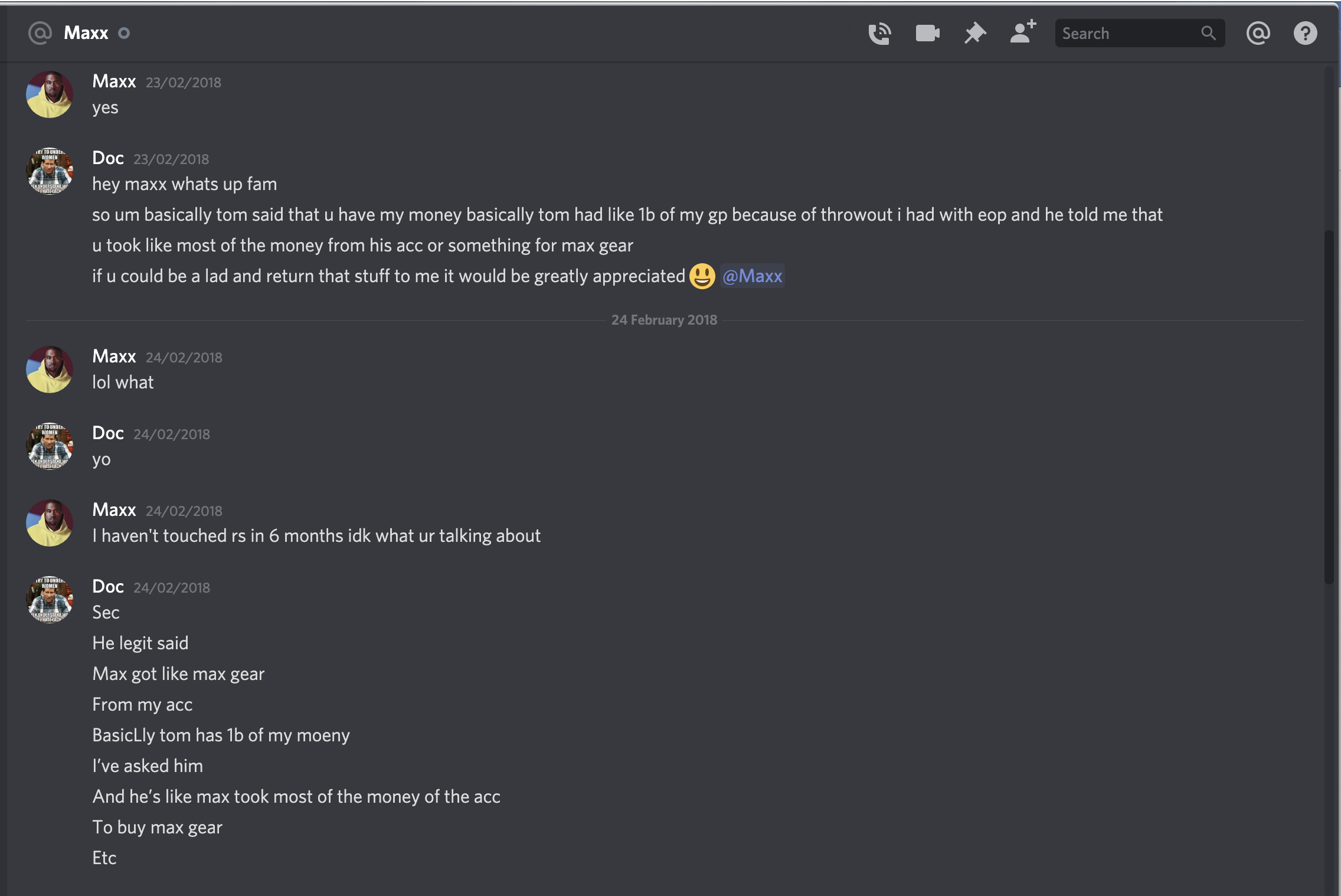Viewport: 1341px width, 896px height.
Task: Open pinned messages
Action: coord(975,33)
